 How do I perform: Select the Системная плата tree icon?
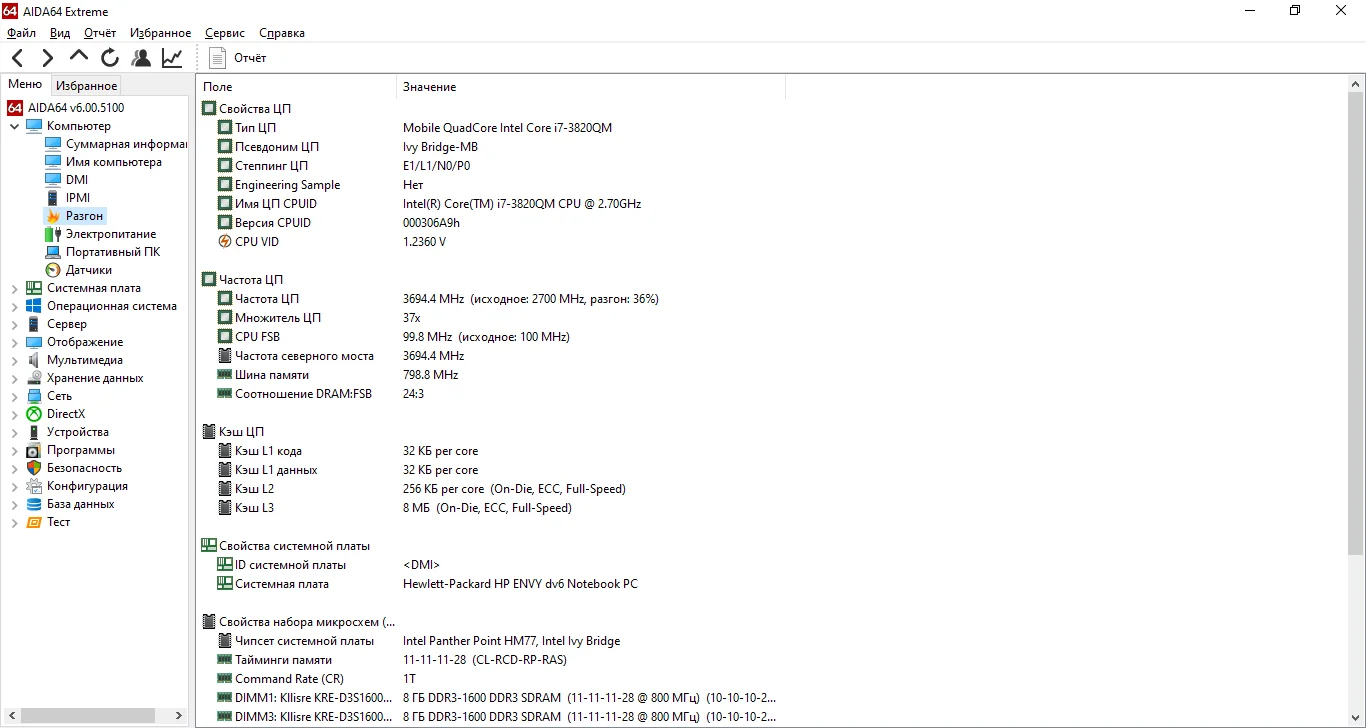pyautogui.click(x=34, y=288)
